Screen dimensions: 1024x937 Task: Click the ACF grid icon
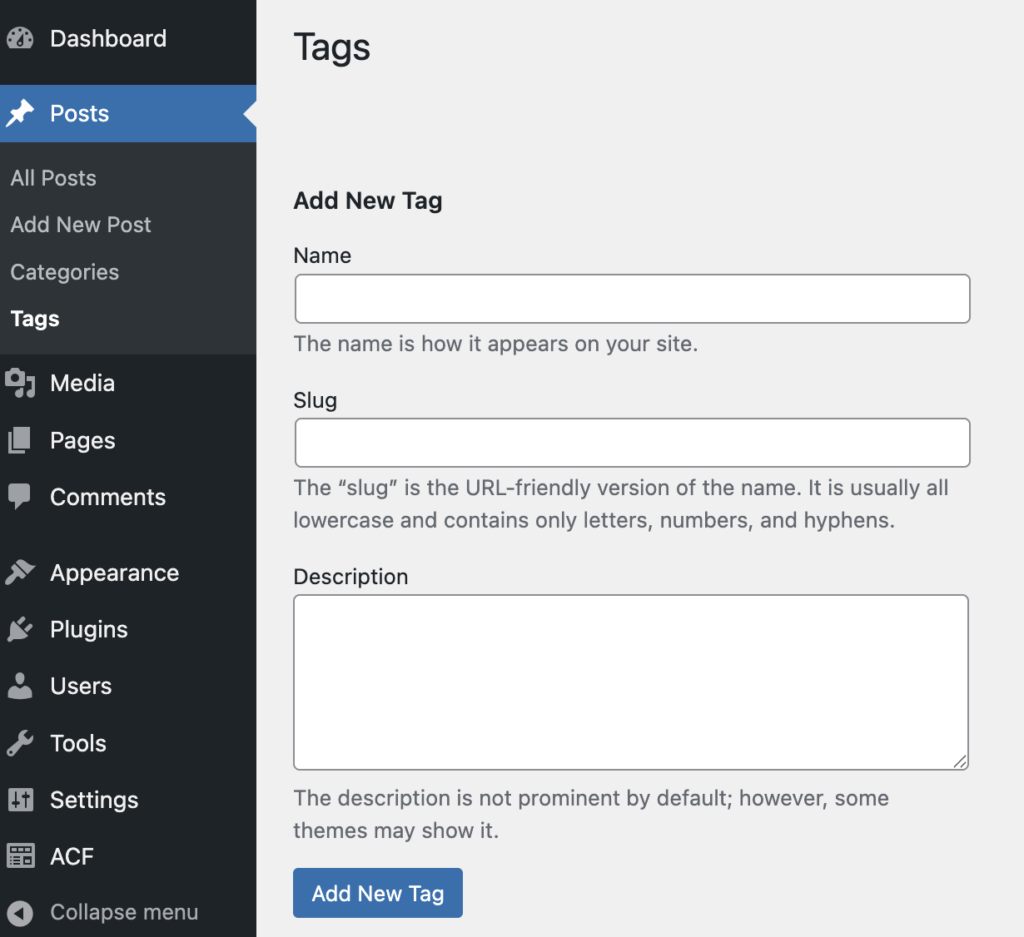(x=20, y=856)
